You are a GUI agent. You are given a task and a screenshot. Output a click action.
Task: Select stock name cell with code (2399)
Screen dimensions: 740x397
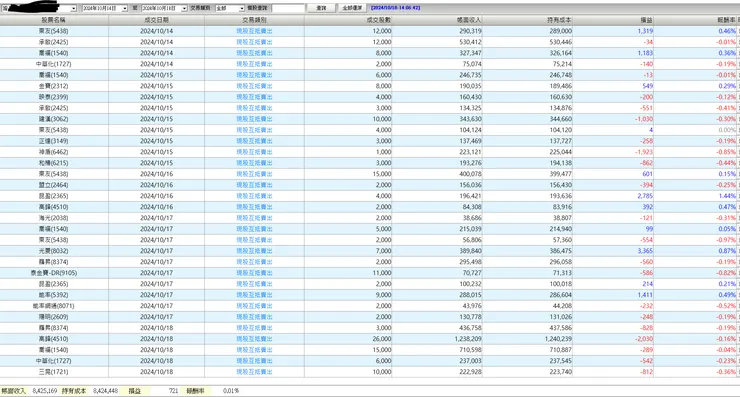point(54,97)
